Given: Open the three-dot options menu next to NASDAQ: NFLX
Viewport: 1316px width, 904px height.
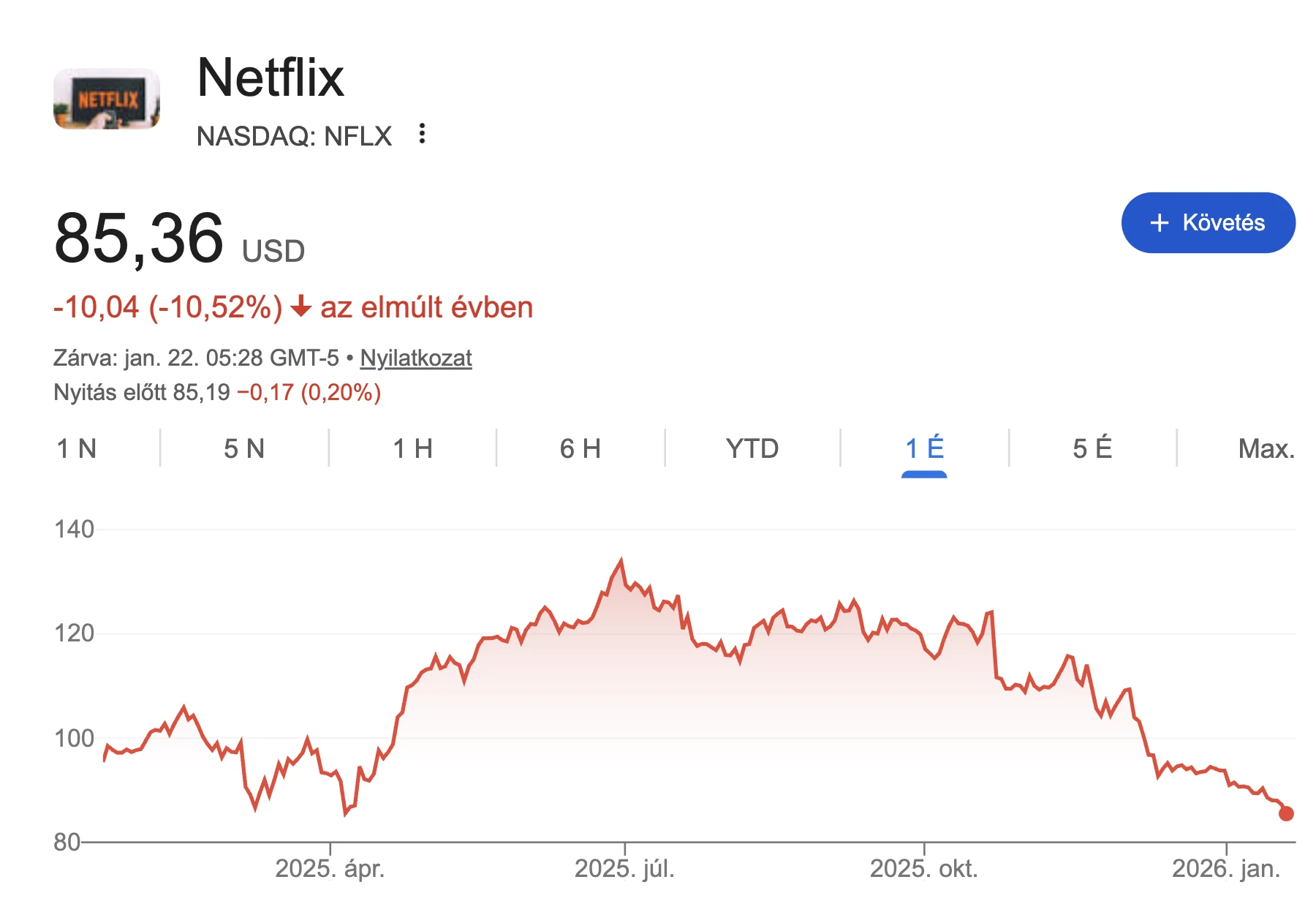Looking at the screenshot, I should click(424, 134).
